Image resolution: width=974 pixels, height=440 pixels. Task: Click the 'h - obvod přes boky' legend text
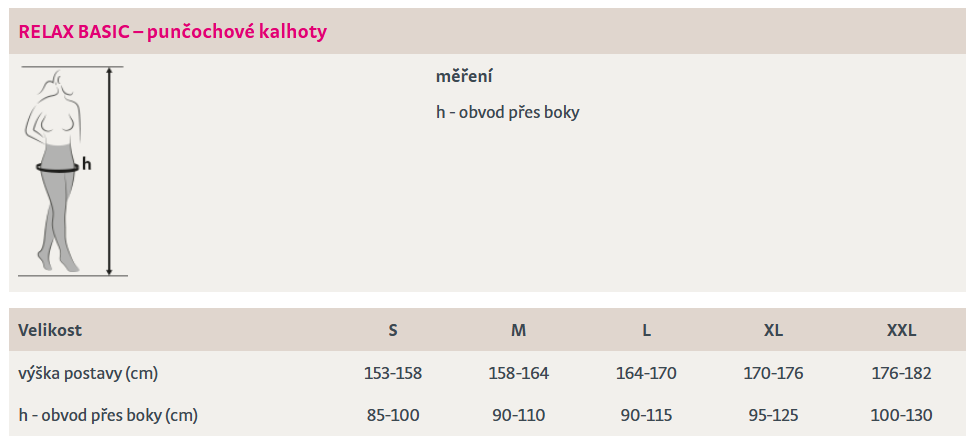coord(507,112)
